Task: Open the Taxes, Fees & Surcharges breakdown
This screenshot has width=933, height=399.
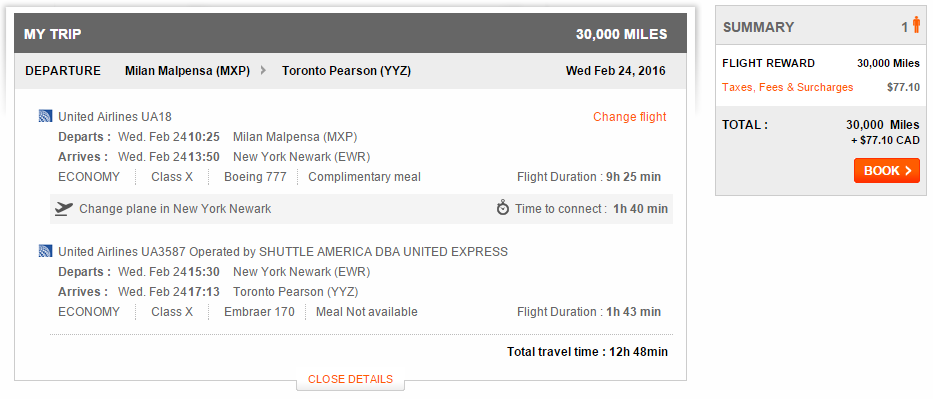Action: click(x=787, y=87)
